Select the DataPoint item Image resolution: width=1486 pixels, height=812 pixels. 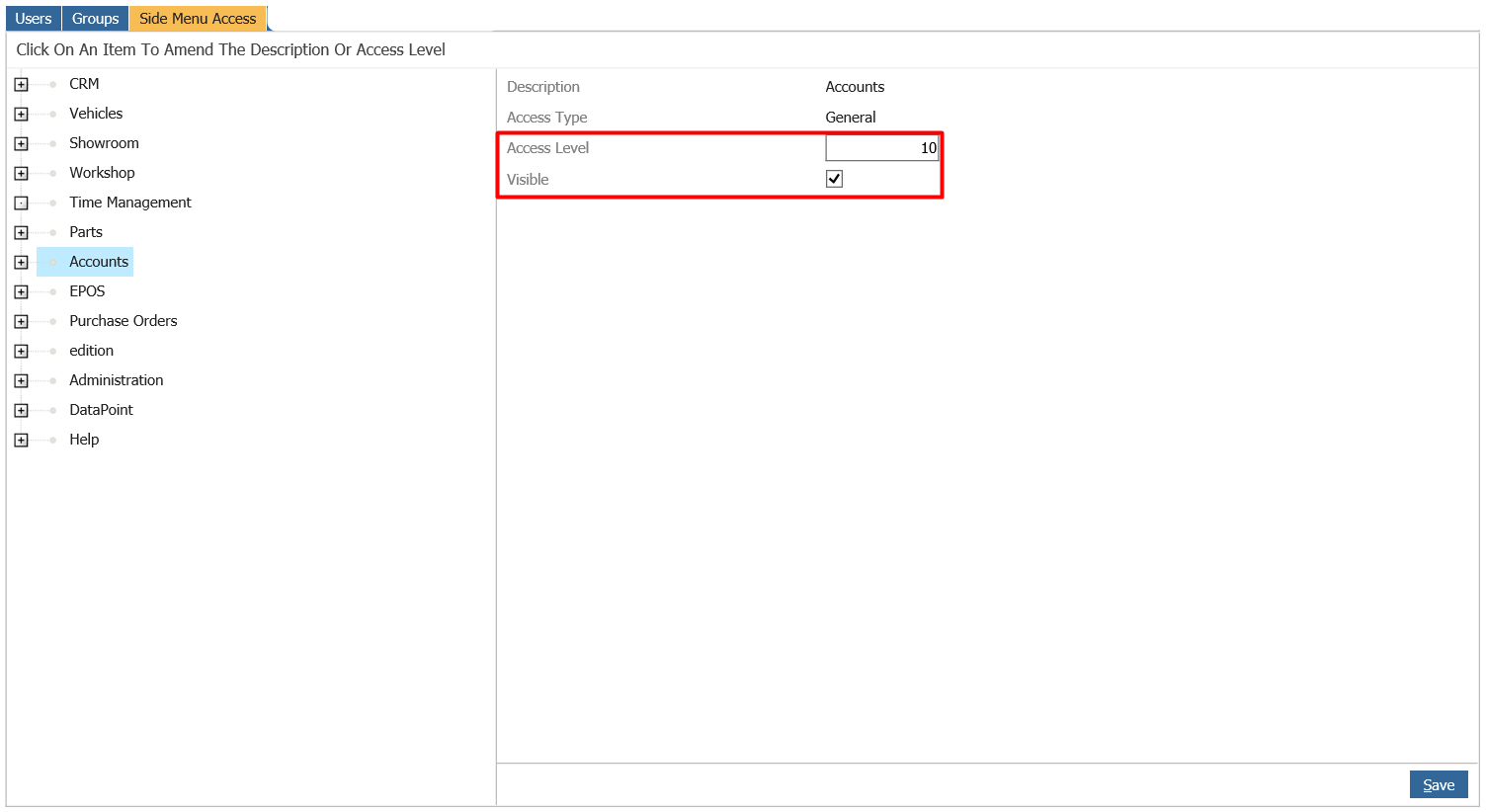coord(100,409)
